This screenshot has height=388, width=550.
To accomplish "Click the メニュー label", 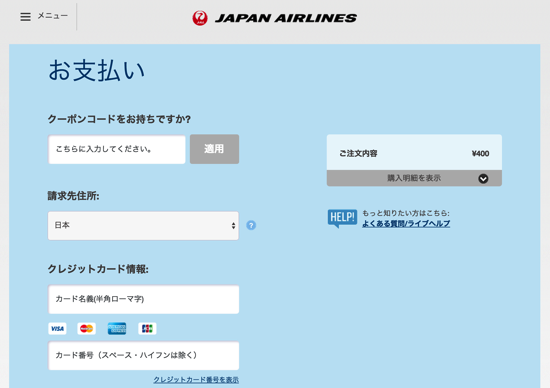I will click(53, 16).
